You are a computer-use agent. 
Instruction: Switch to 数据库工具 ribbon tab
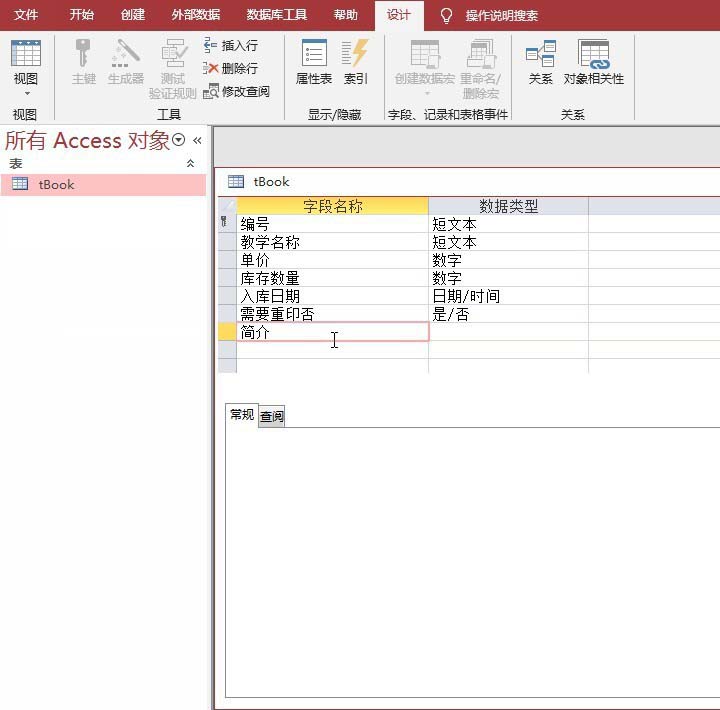click(x=277, y=15)
